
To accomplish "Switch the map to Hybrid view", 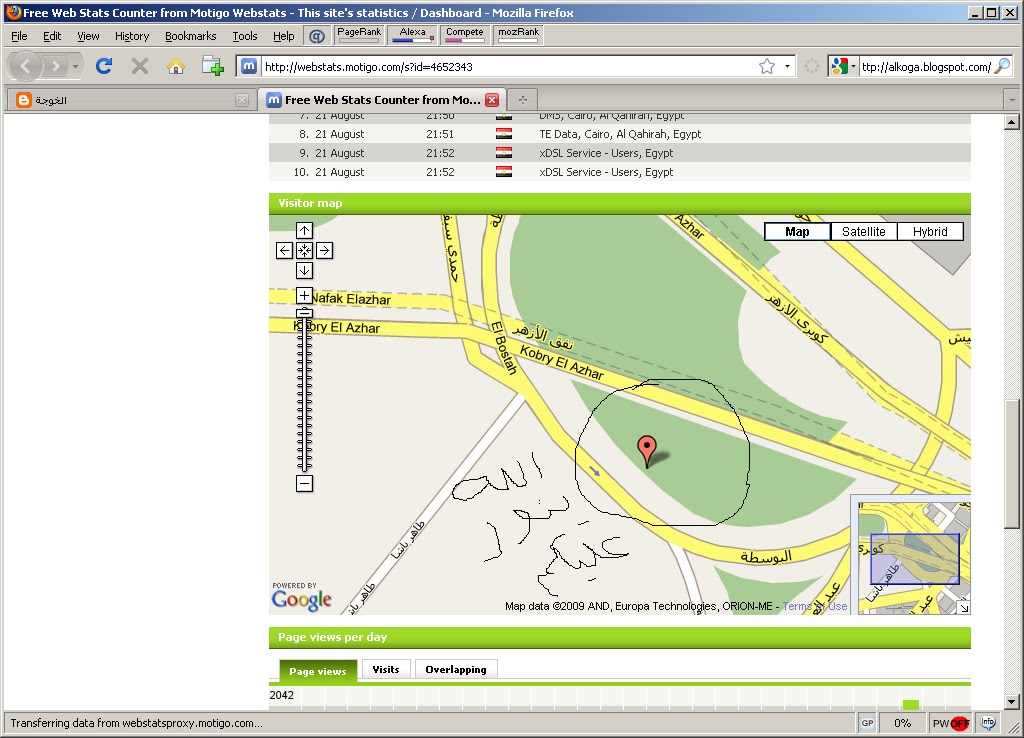I will tap(930, 232).
